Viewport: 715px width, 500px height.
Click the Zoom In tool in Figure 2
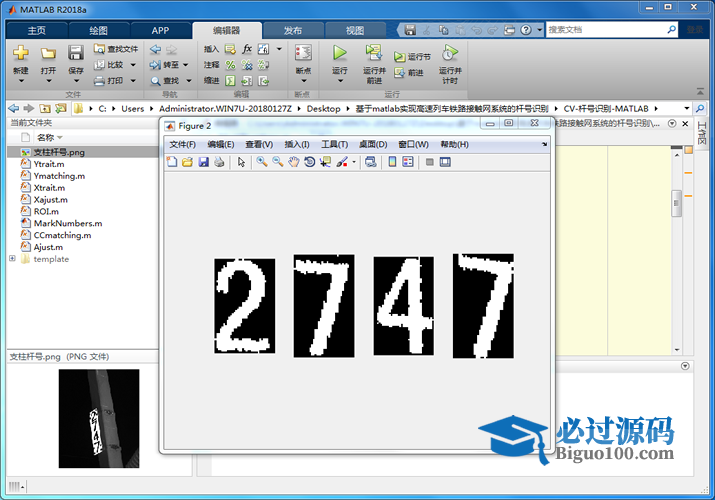click(261, 162)
